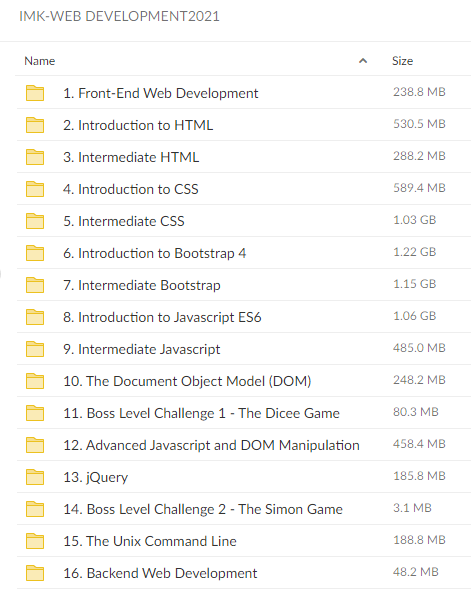Click the folder icon for Introduction to Bootstrap 4
The image size is (471, 590).
[35, 253]
